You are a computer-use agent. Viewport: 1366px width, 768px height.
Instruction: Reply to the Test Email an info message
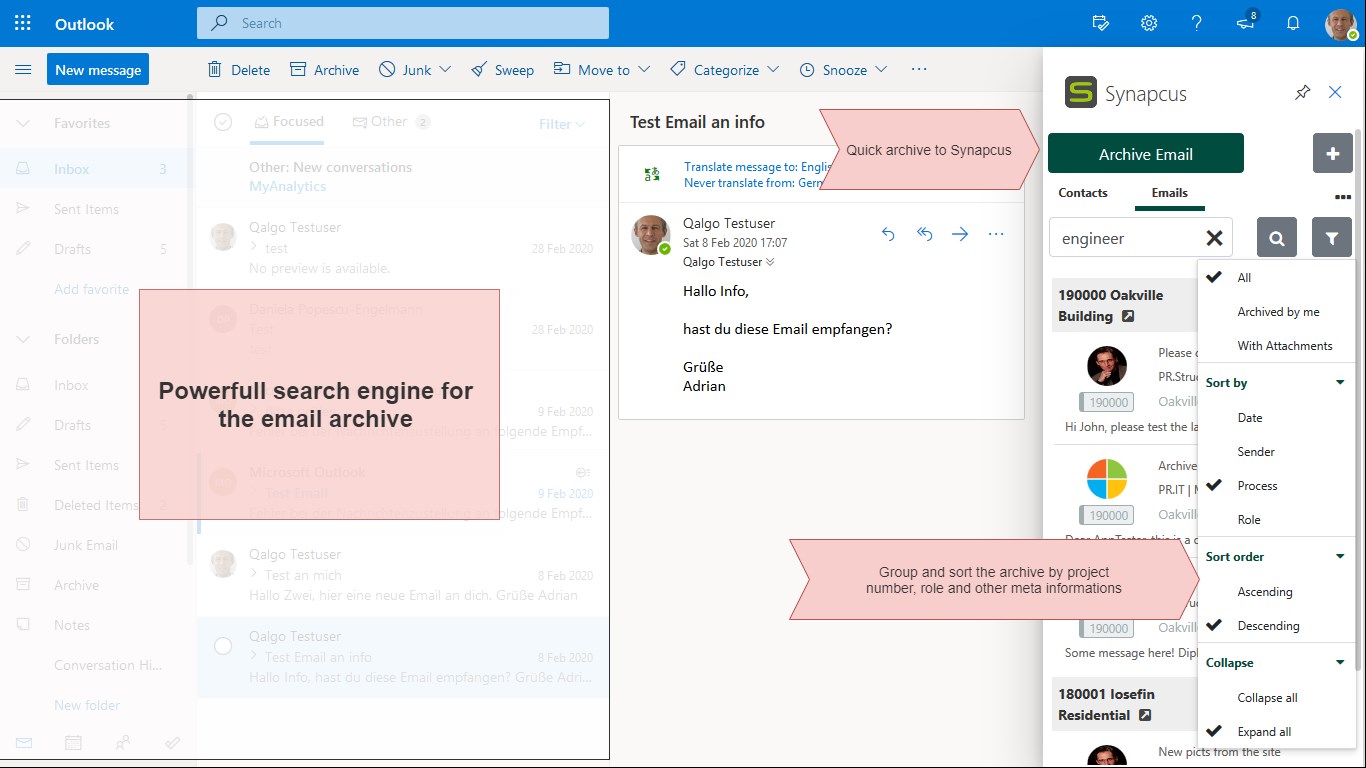click(888, 234)
